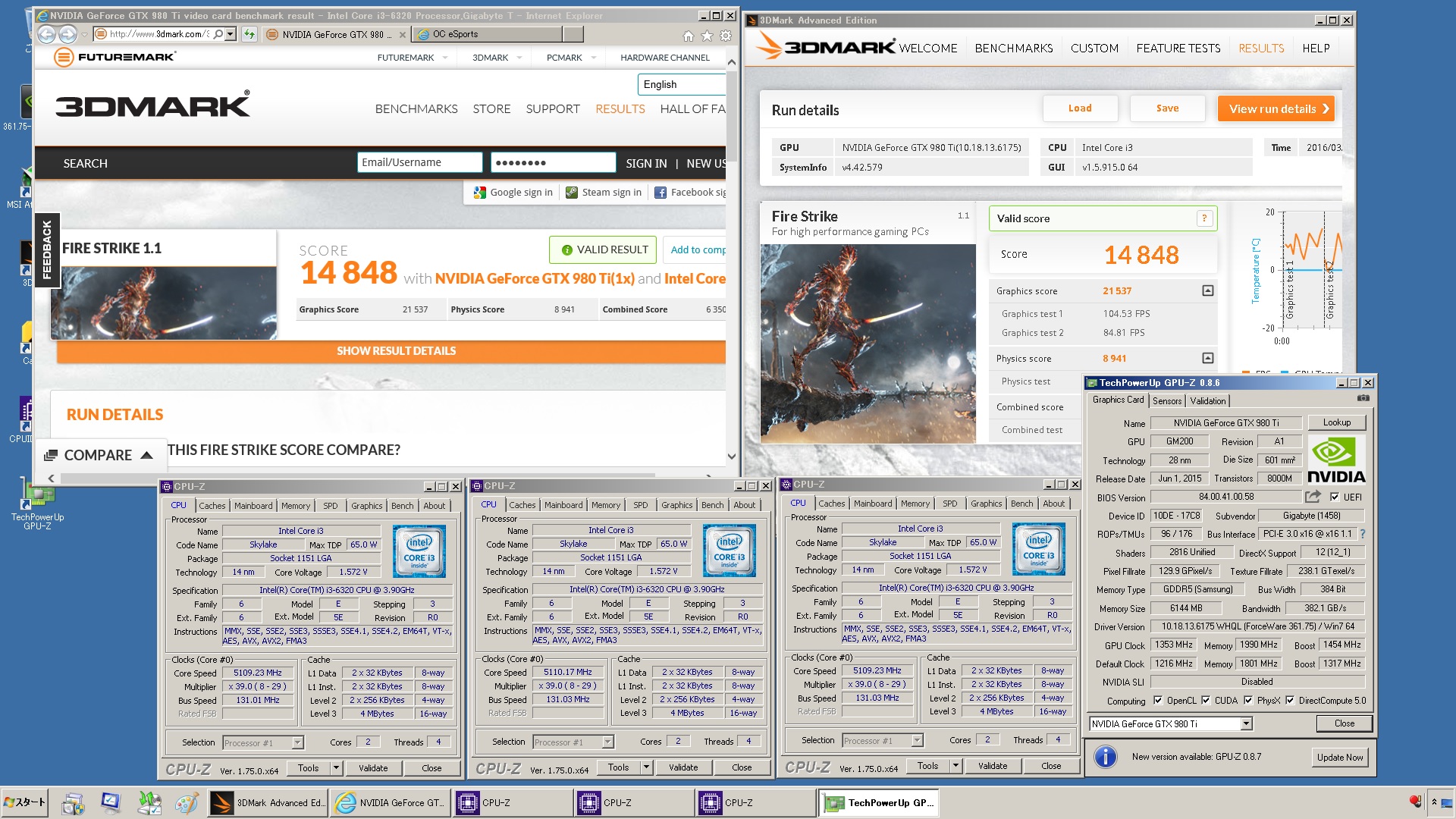Click View run details button
1456x819 pixels.
[1276, 108]
